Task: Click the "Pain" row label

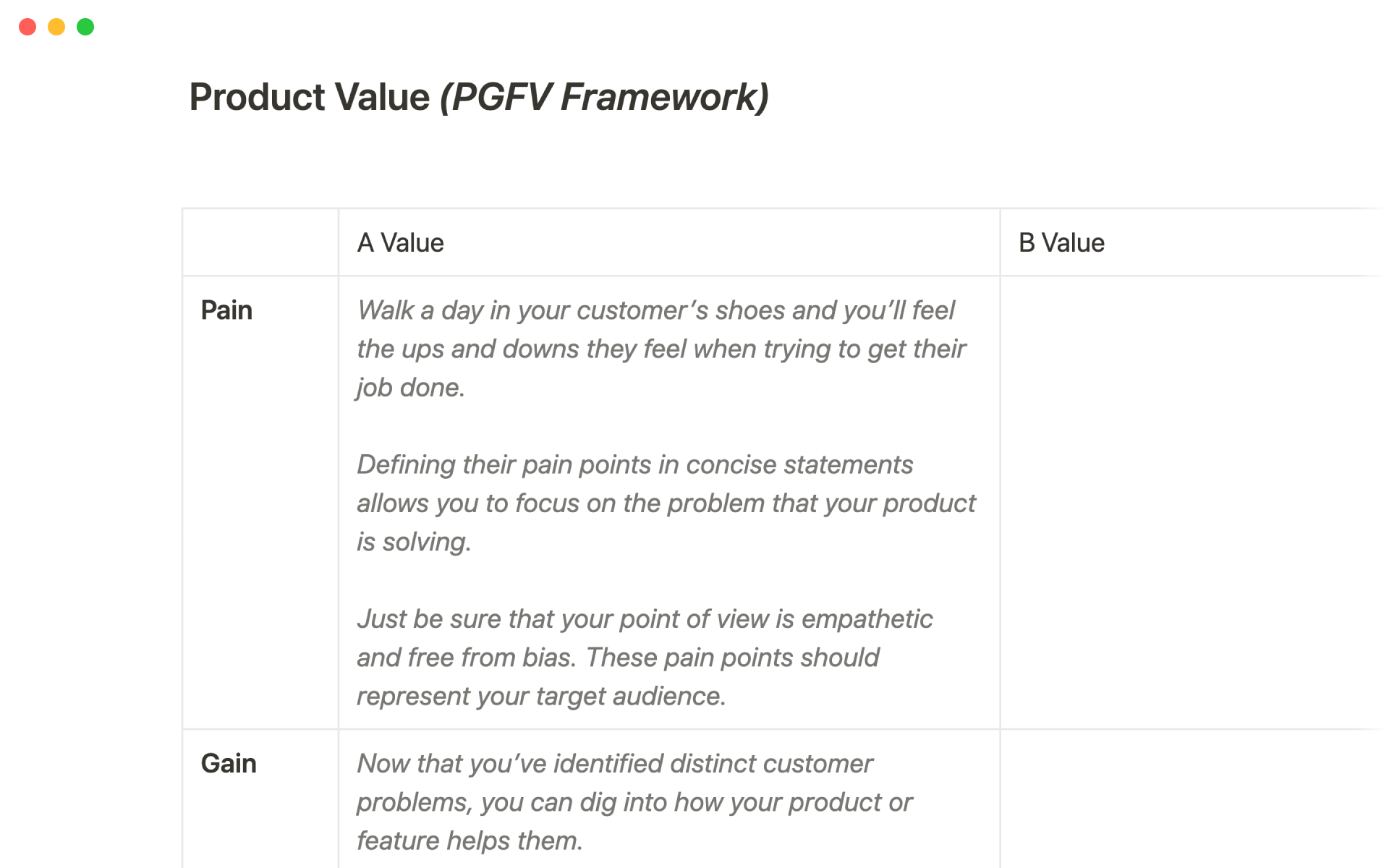Action: [226, 310]
